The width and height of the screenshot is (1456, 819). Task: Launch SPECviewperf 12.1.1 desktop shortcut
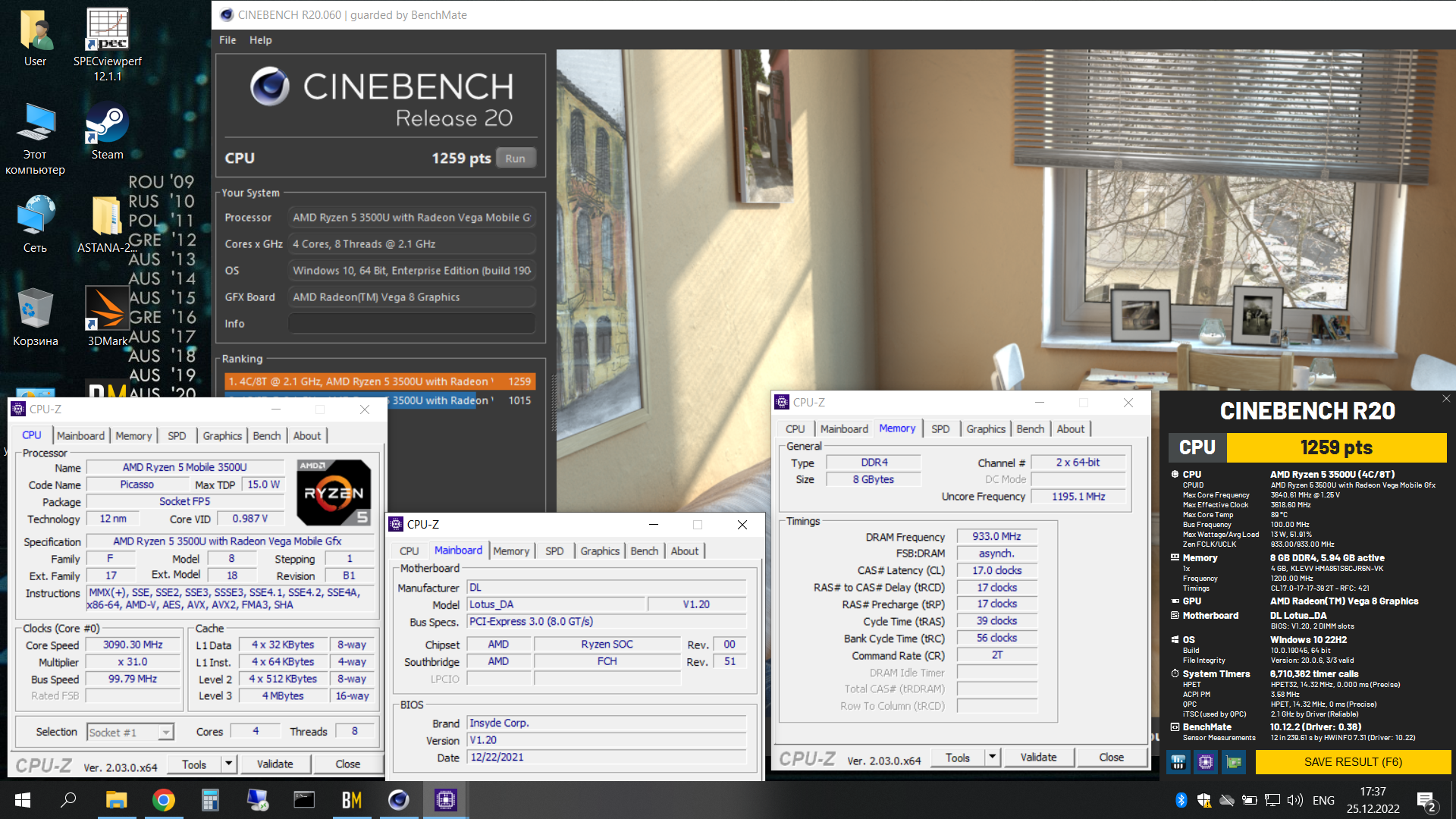(107, 44)
